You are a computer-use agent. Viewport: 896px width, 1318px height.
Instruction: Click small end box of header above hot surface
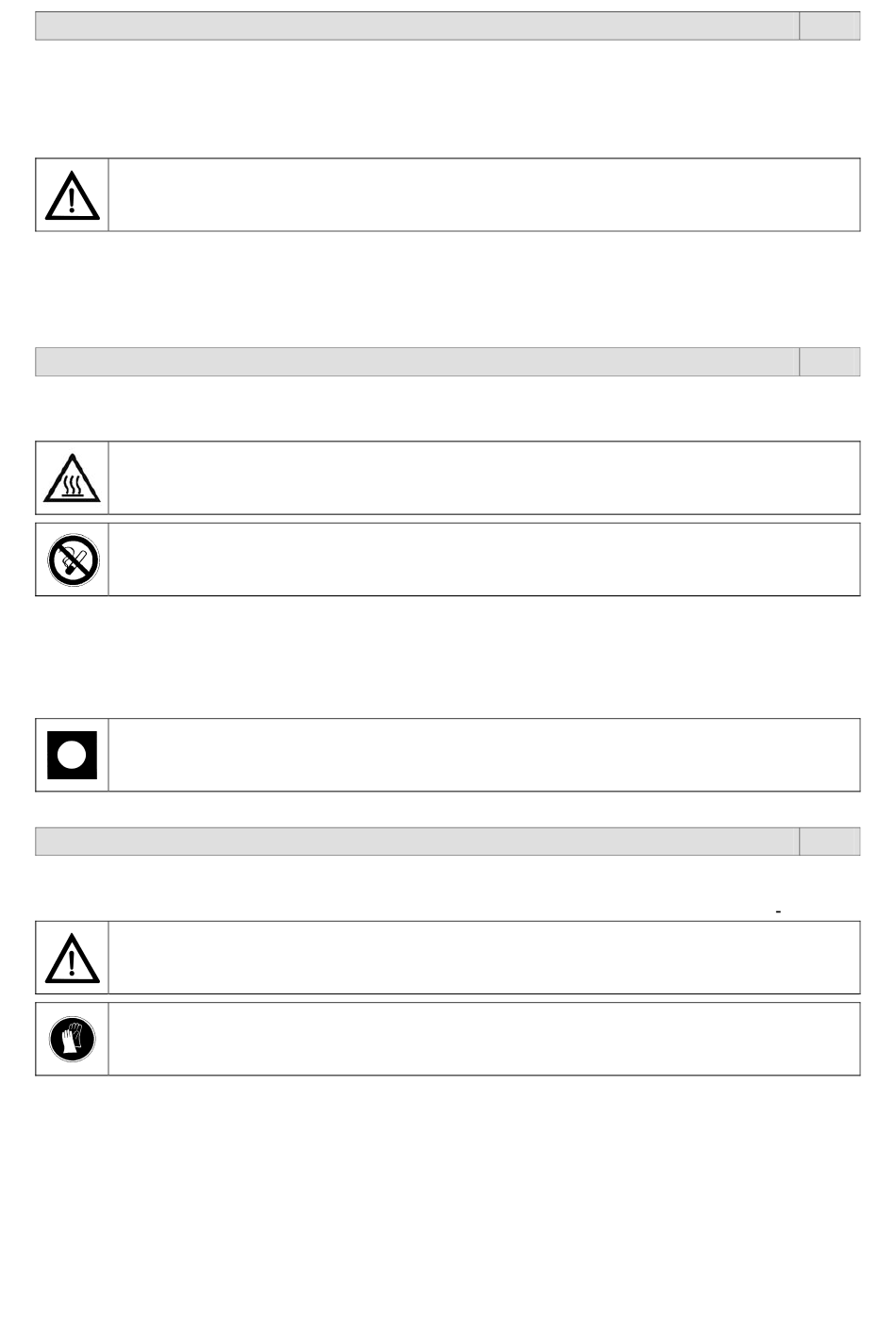pos(830,361)
